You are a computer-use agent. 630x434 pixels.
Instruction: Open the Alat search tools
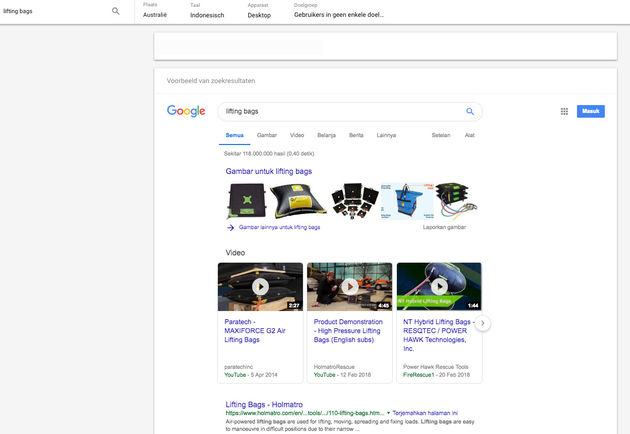469,135
